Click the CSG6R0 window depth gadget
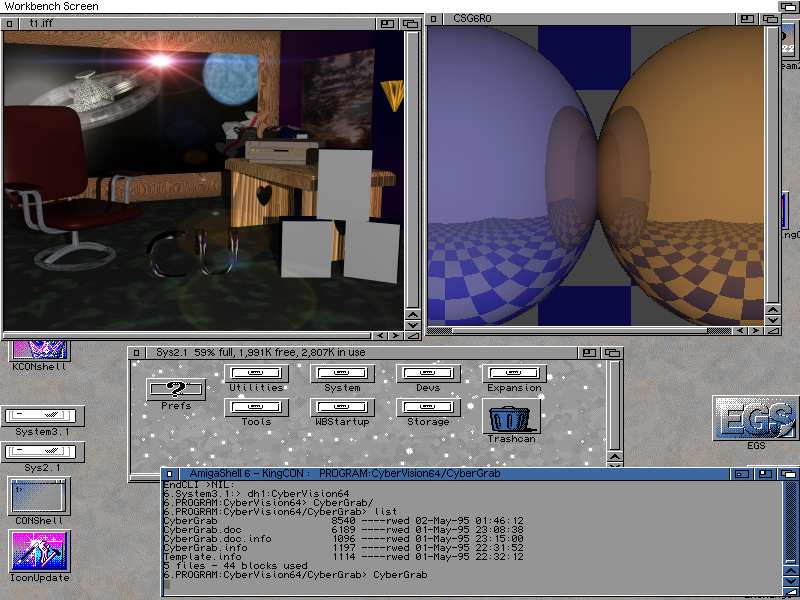 [x=770, y=19]
